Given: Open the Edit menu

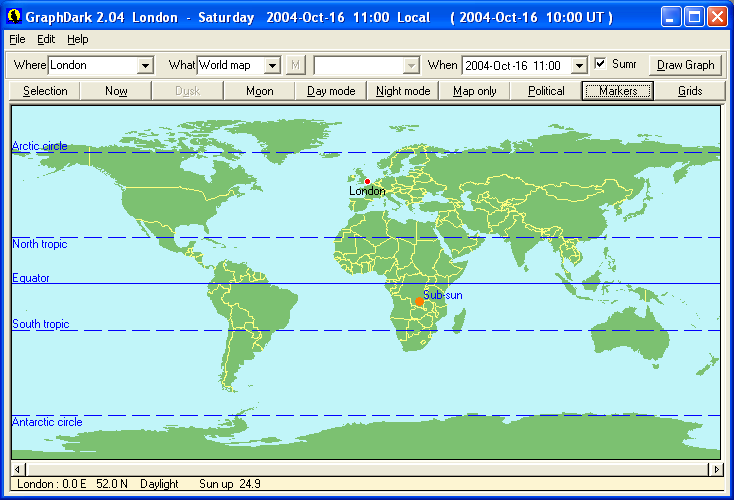Looking at the screenshot, I should click(46, 39).
